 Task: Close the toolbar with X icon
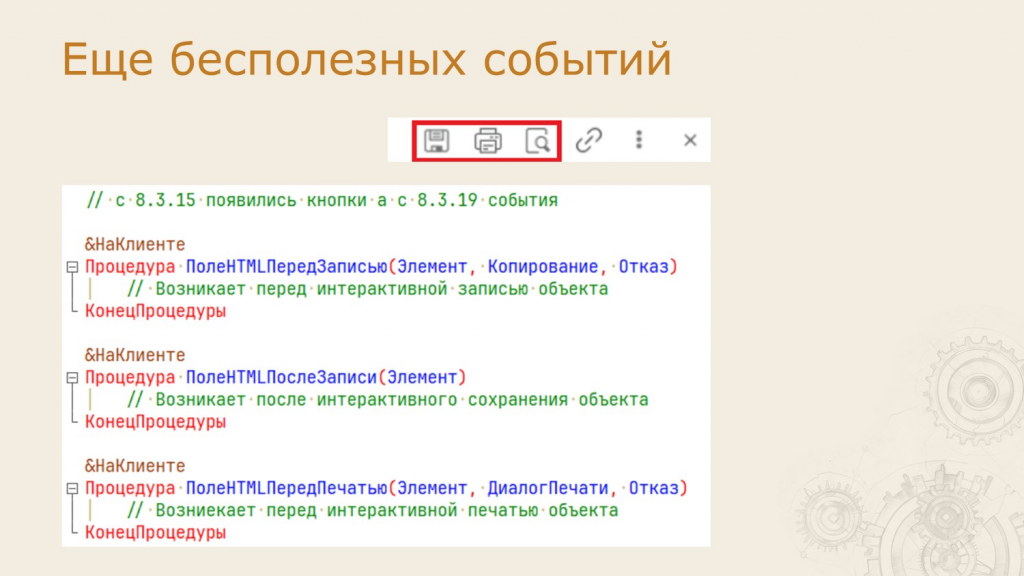point(690,140)
